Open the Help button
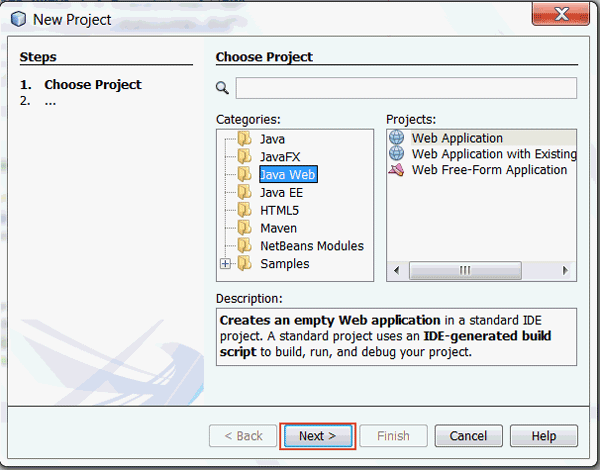The height and width of the screenshot is (470, 600). point(543,436)
